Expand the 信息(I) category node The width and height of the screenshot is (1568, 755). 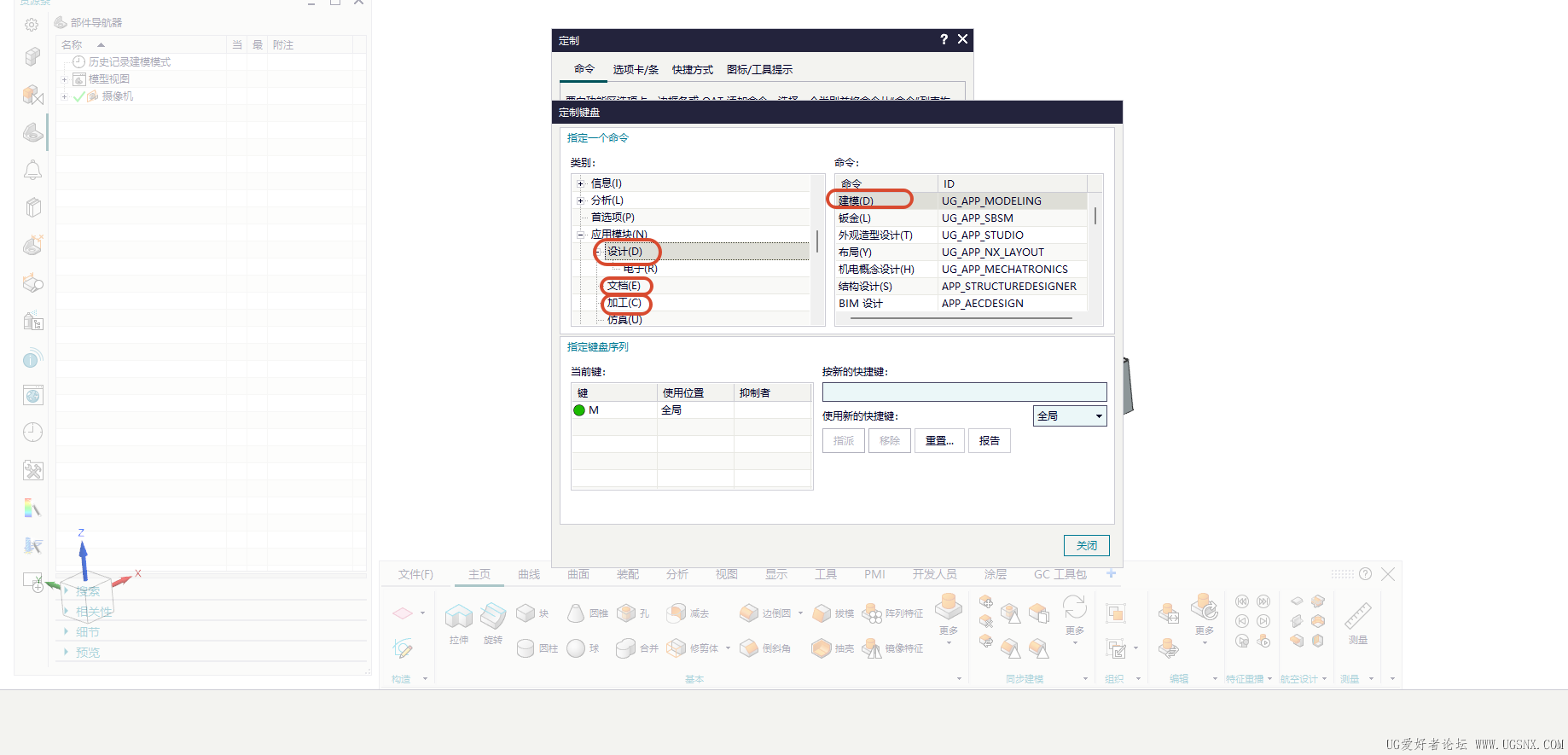(580, 183)
